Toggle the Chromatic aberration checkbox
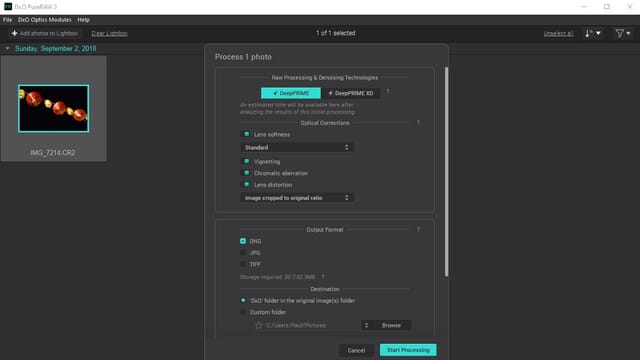 coord(247,173)
